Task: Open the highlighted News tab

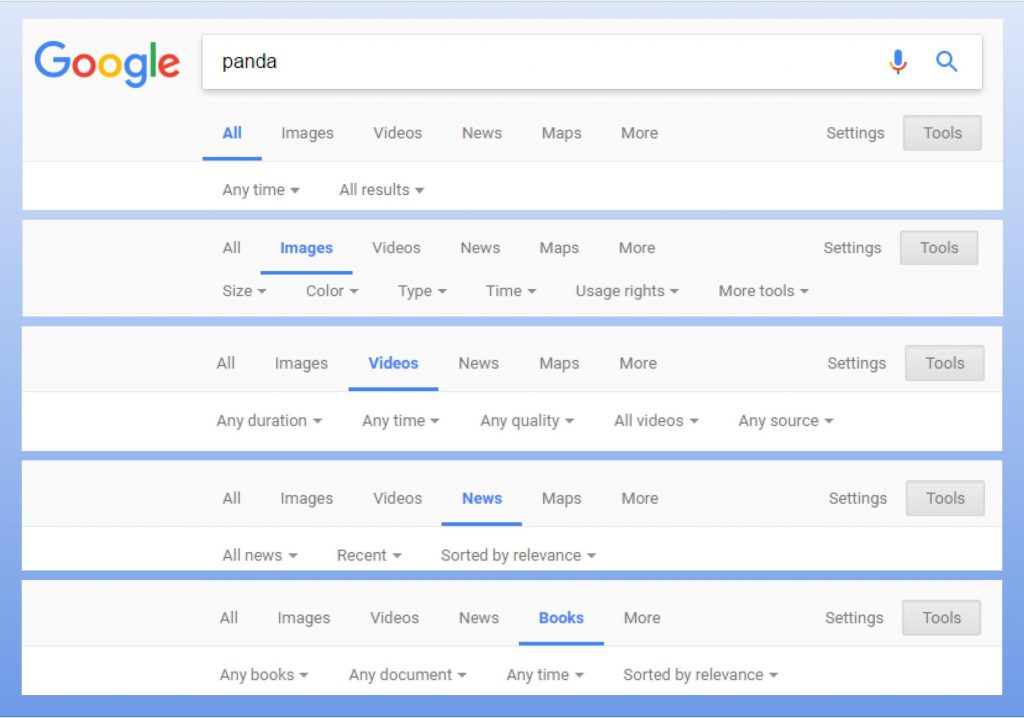Action: pos(482,498)
